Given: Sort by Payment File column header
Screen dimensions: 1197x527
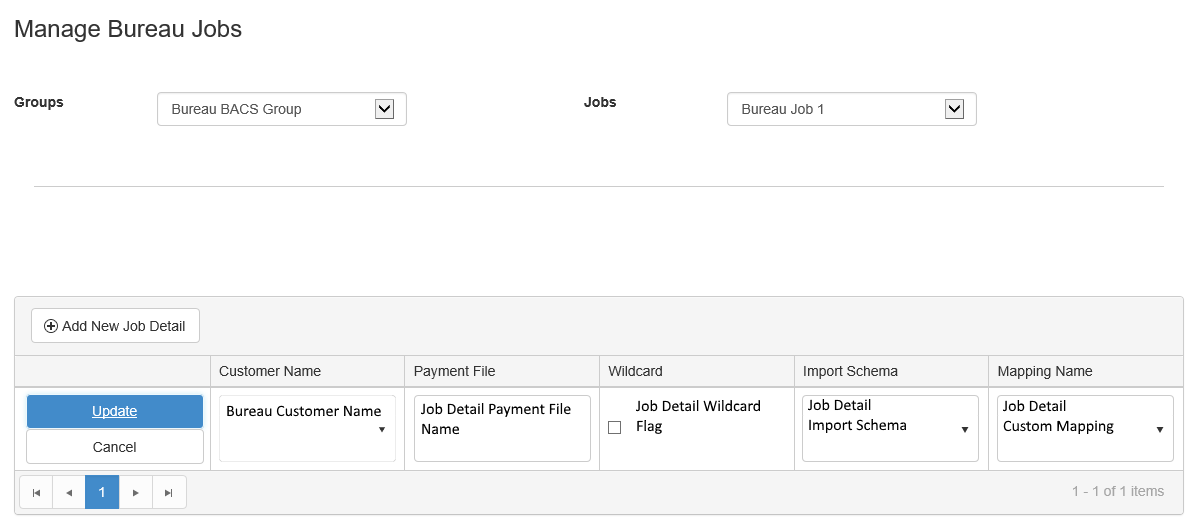Looking at the screenshot, I should click(455, 371).
